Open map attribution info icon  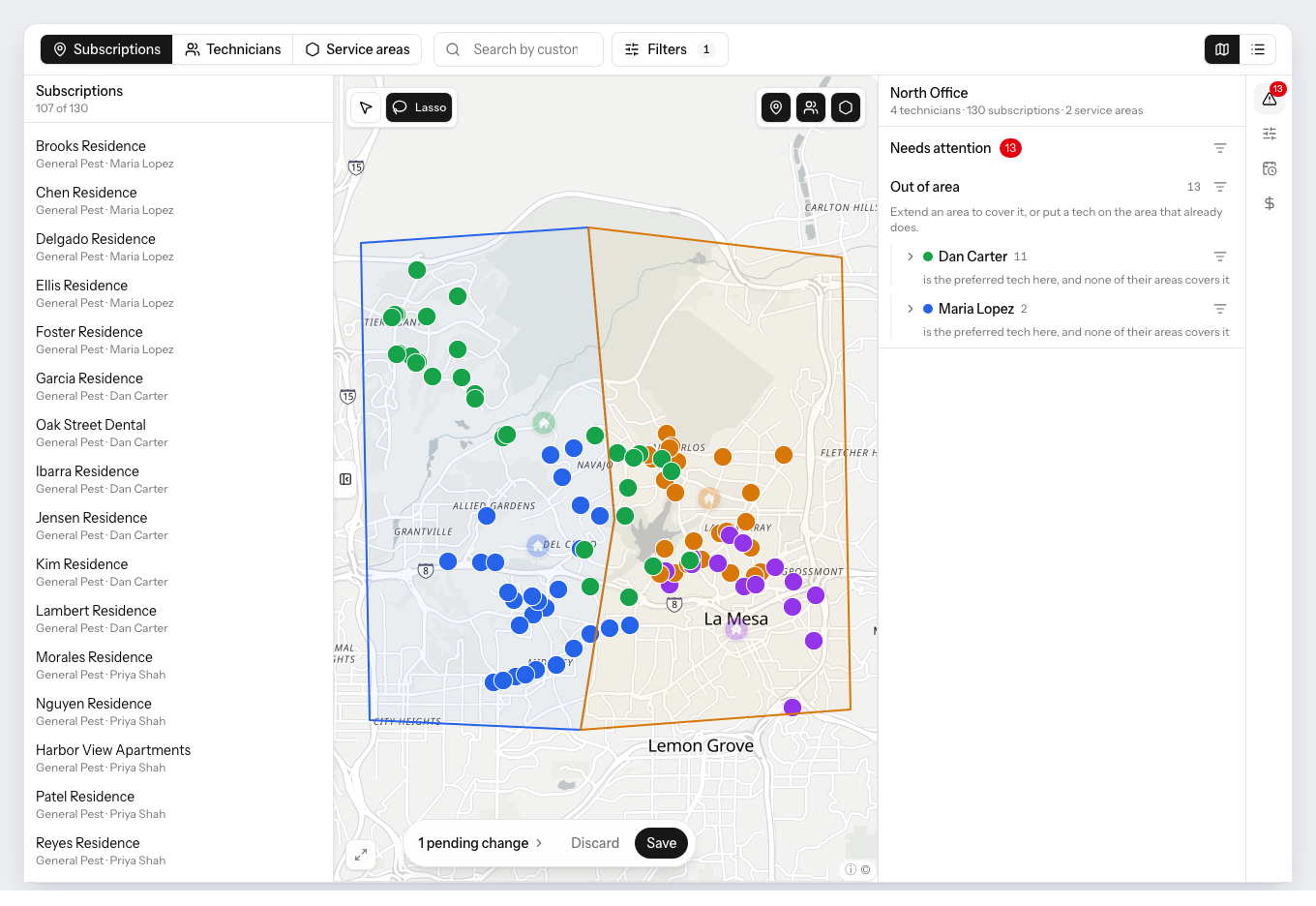(851, 869)
